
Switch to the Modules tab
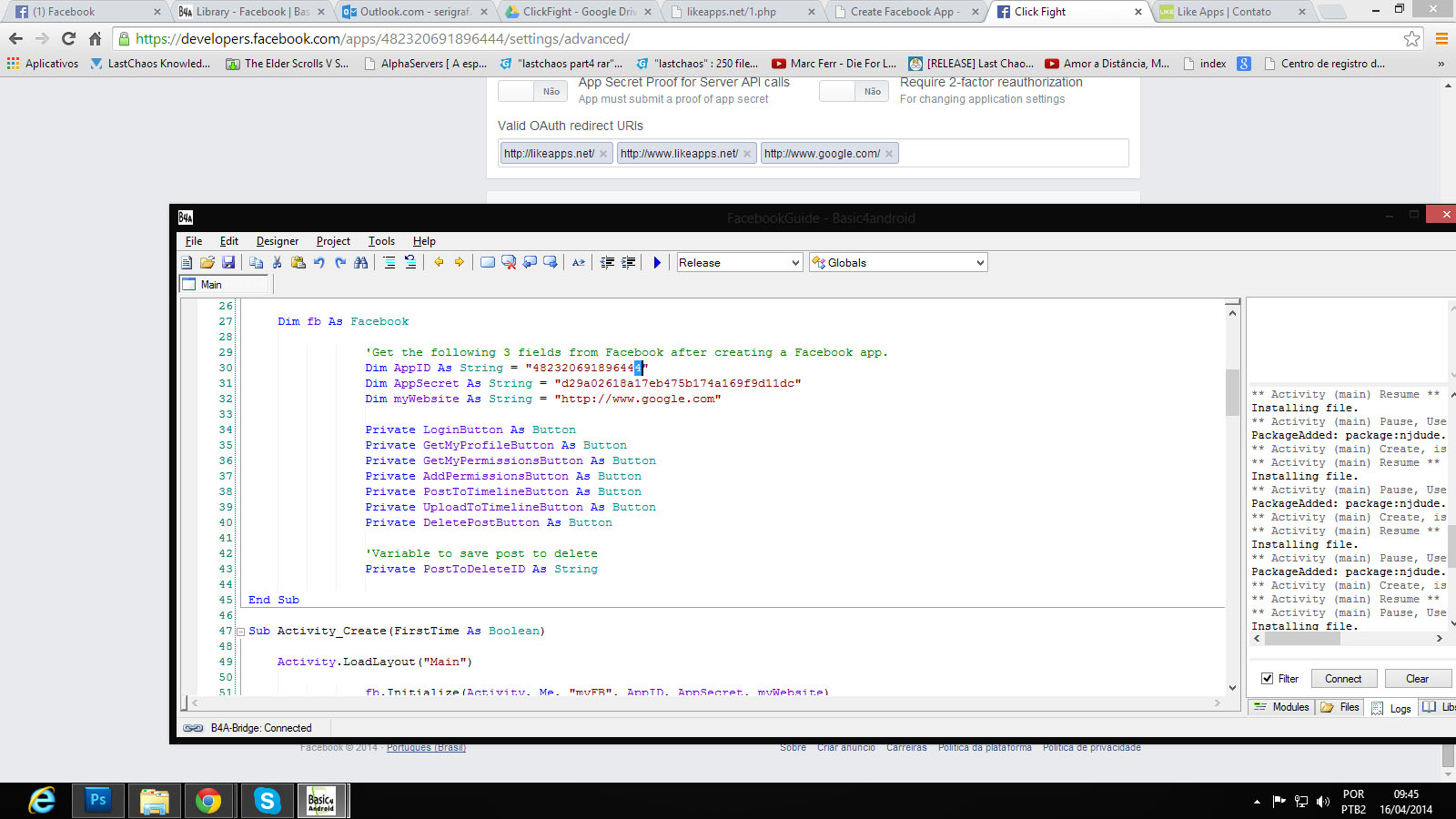pyautogui.click(x=1282, y=707)
